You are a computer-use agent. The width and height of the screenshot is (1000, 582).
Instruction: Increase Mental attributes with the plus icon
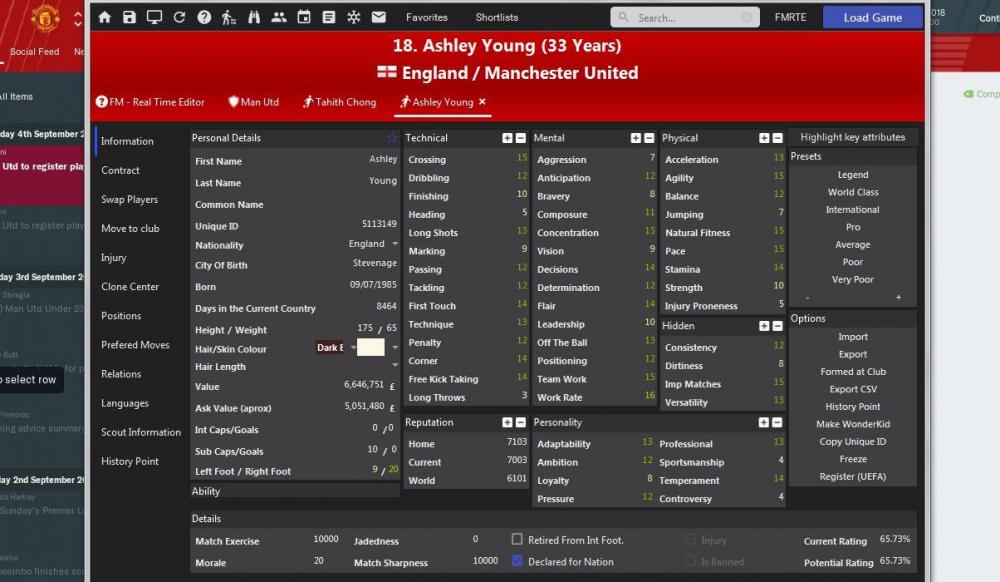point(636,138)
